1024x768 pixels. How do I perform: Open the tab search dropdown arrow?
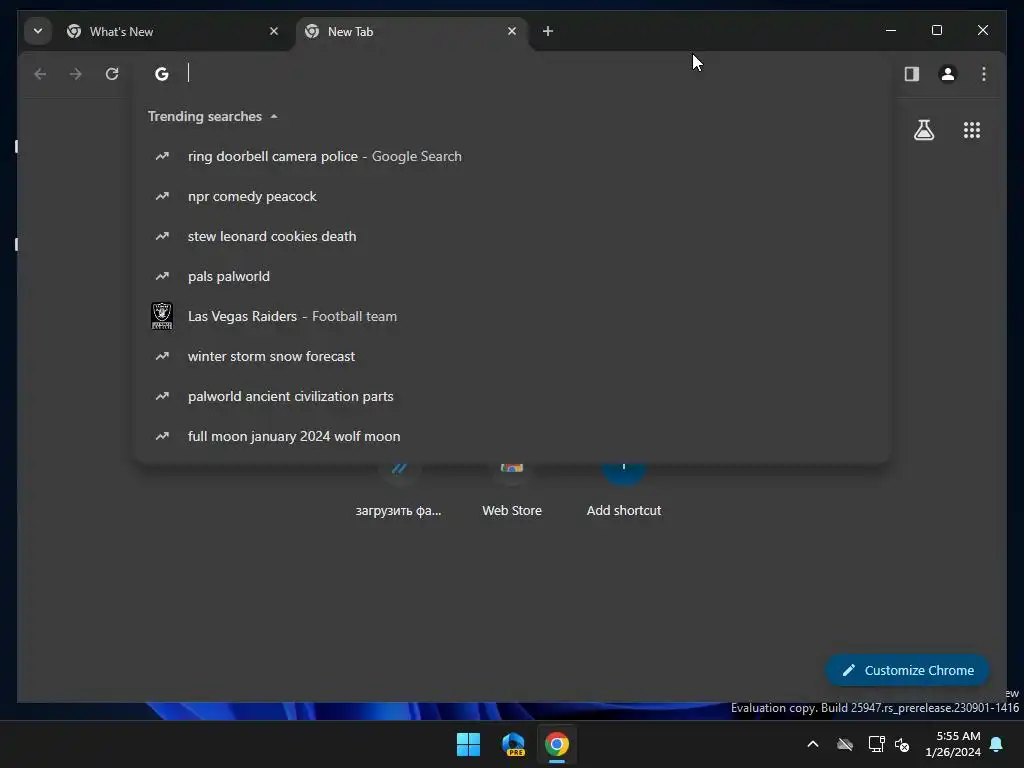tap(38, 31)
